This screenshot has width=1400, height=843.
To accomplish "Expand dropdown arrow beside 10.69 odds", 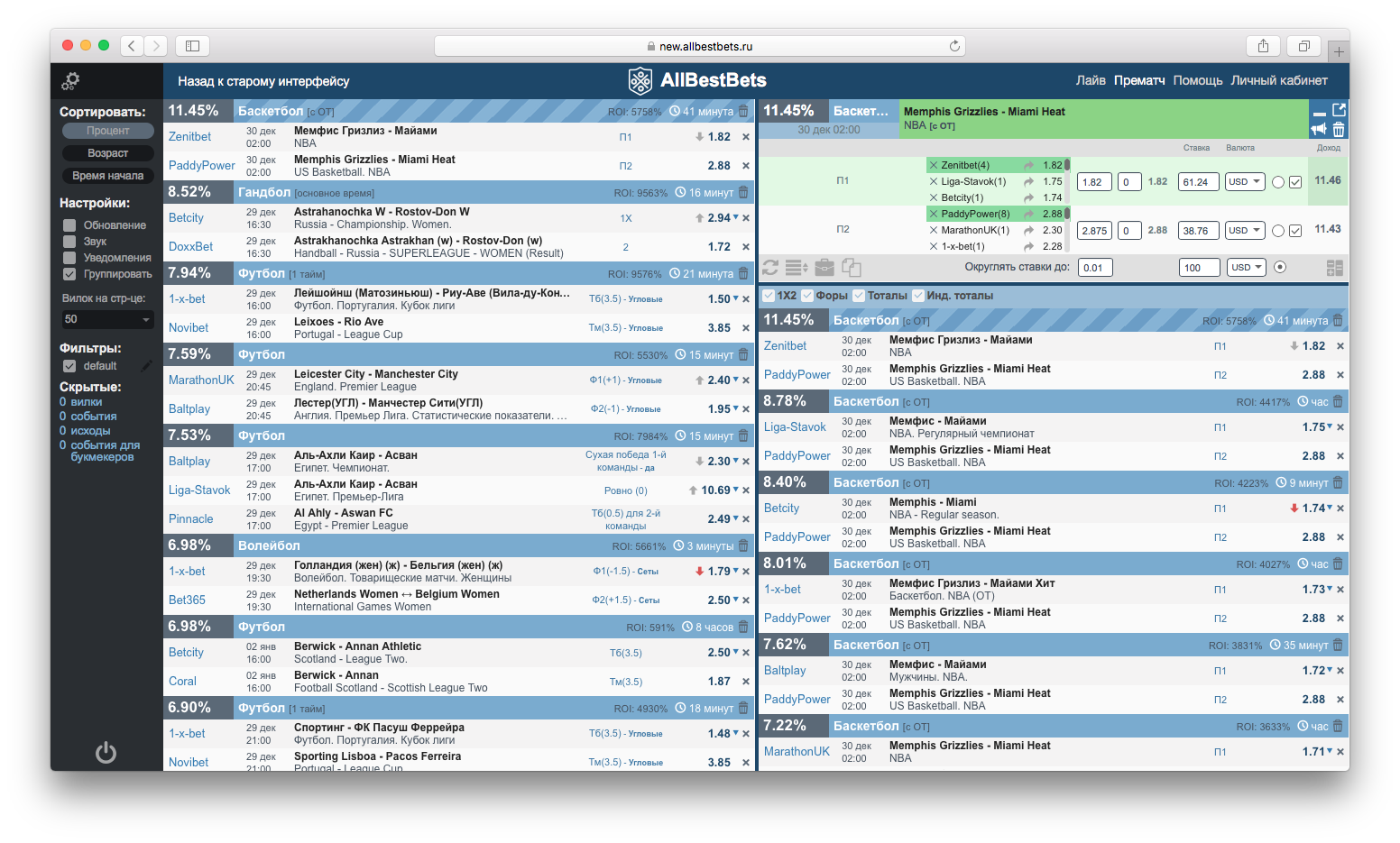I will click(x=736, y=490).
